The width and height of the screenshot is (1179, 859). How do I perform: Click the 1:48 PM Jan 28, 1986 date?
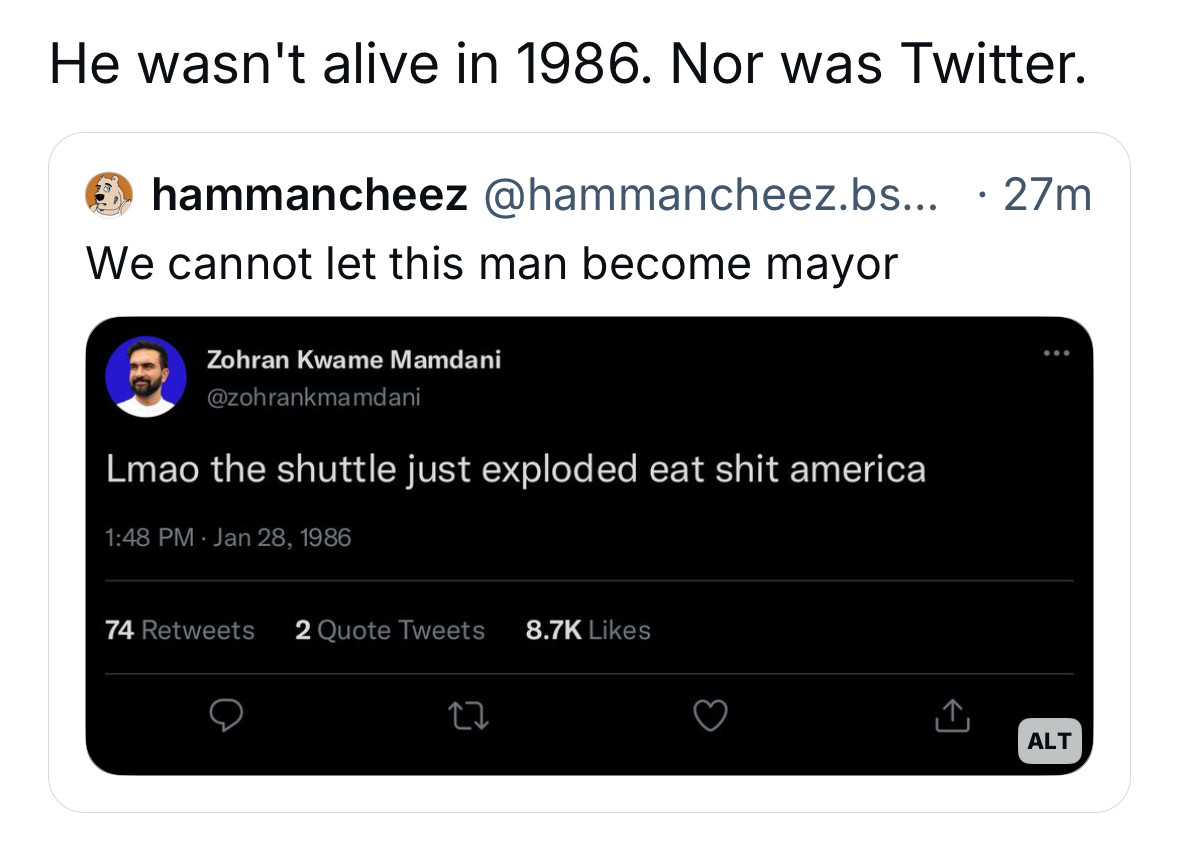[x=228, y=538]
